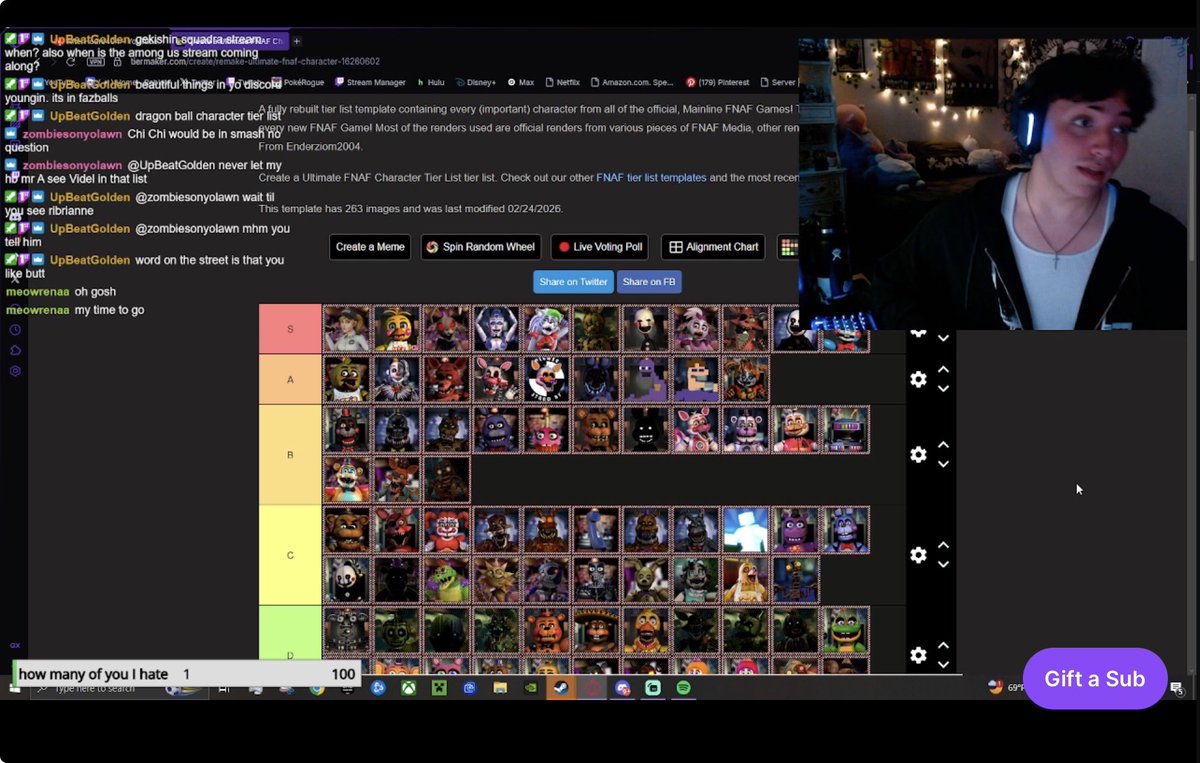
Task: Open Minecraft from the taskbar
Action: coord(438,688)
